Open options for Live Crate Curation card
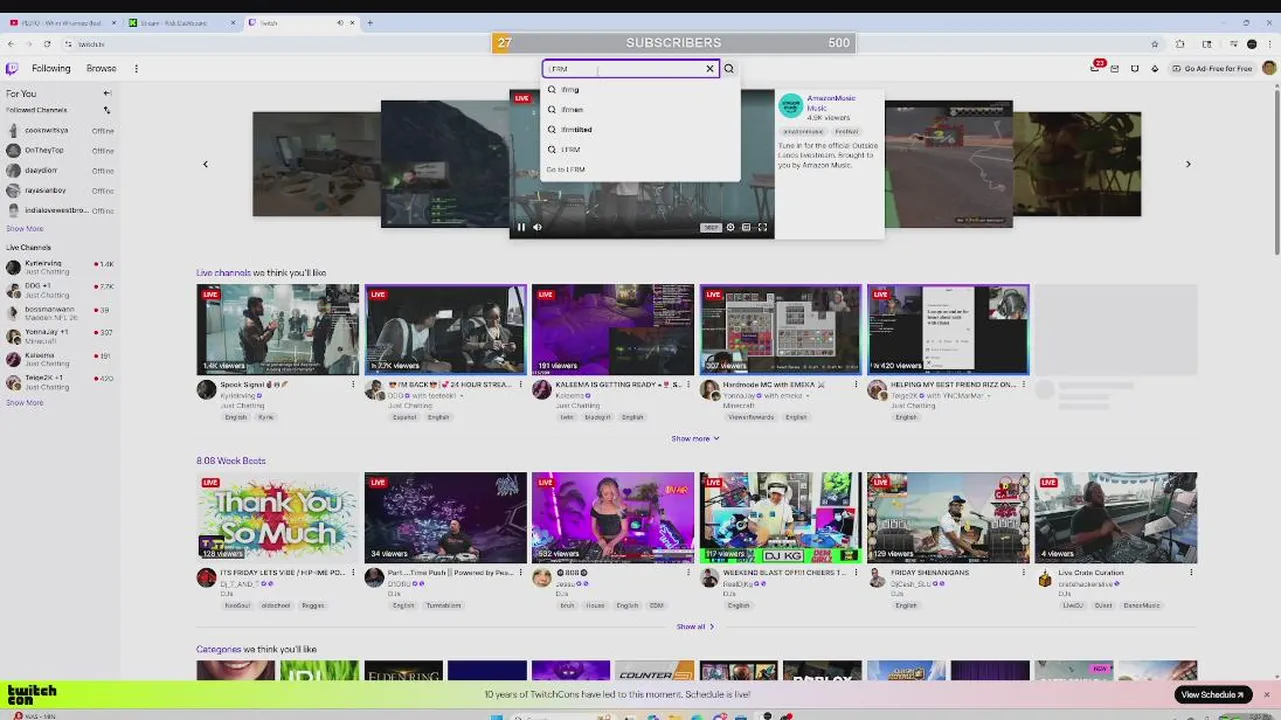This screenshot has height=720, width=1281. [x=1191, y=573]
